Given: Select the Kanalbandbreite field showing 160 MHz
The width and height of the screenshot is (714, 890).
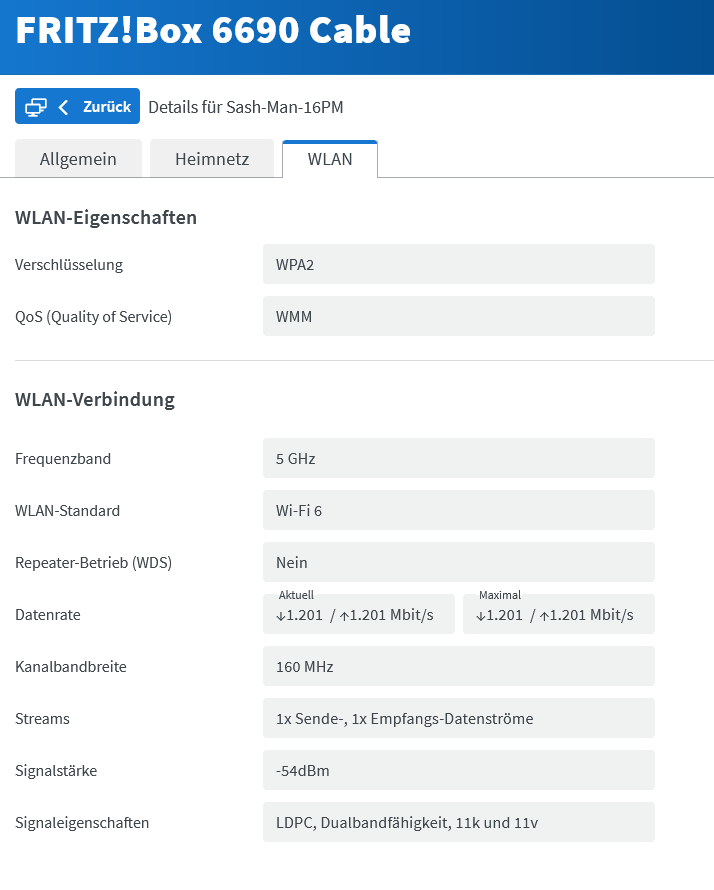Looking at the screenshot, I should click(x=458, y=667).
